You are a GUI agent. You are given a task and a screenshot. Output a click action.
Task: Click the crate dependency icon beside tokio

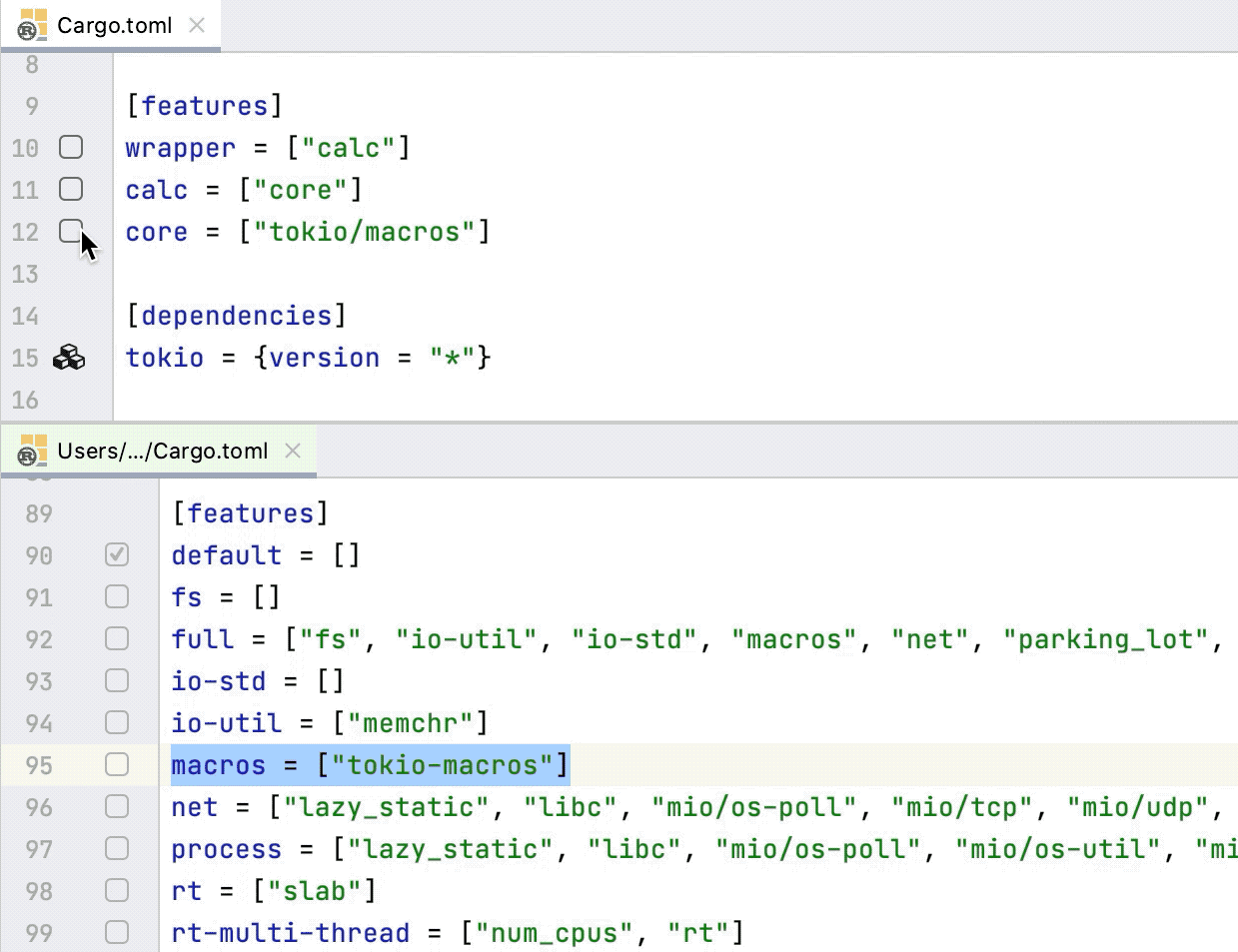[69, 357]
